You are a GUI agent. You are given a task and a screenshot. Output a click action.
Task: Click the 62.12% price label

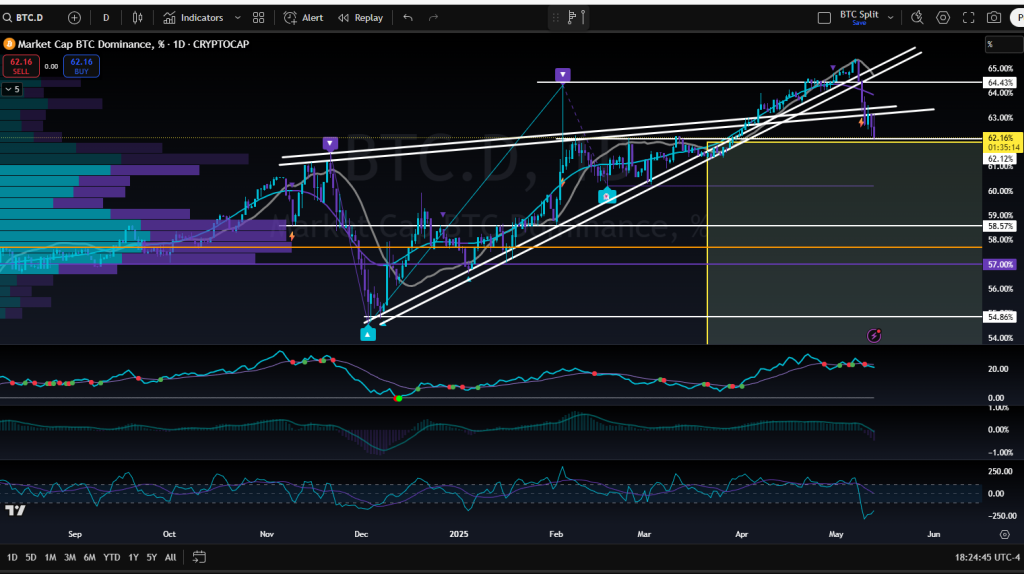tap(1000, 159)
